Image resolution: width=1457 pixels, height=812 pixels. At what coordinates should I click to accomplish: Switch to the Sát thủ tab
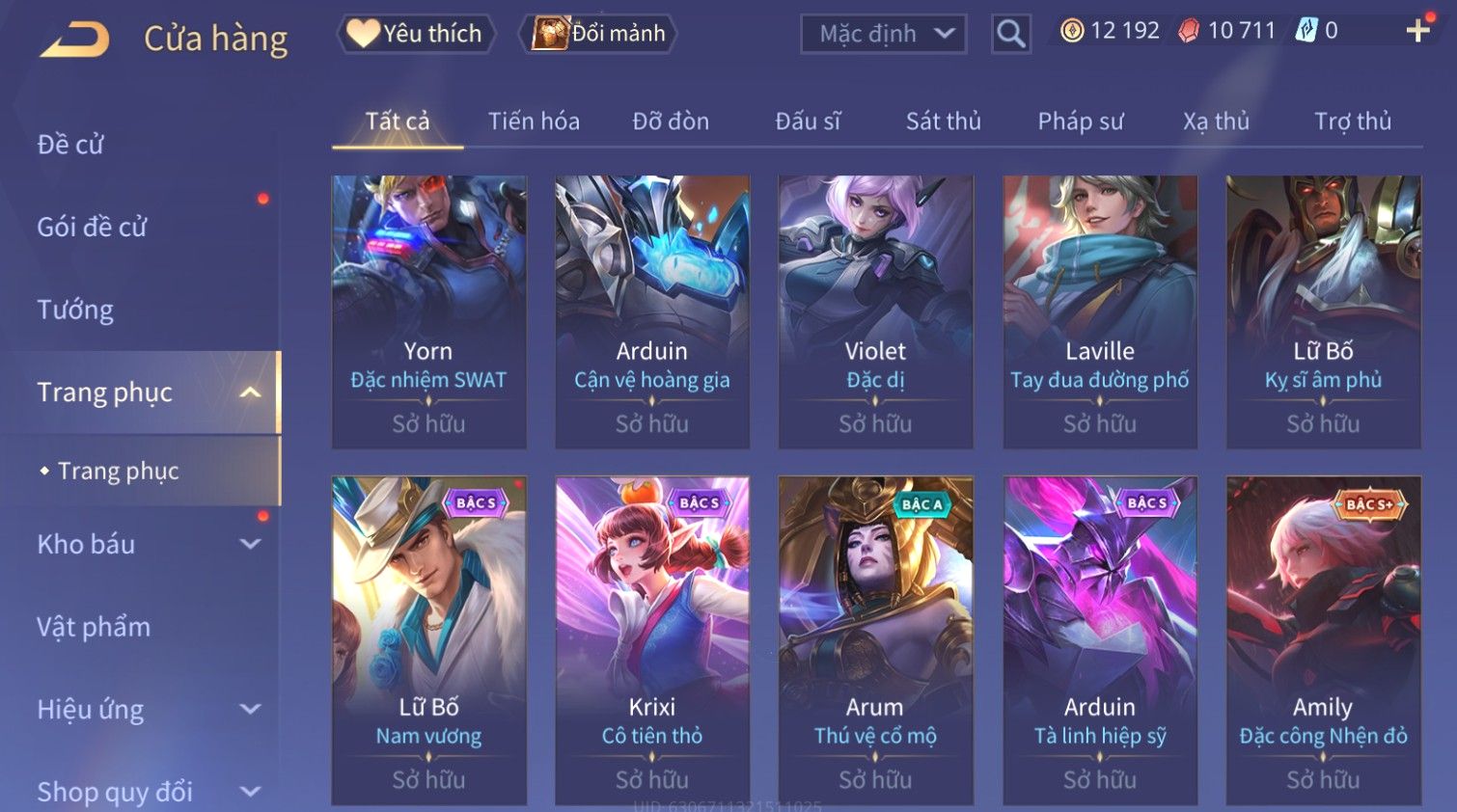pyautogui.click(x=943, y=122)
